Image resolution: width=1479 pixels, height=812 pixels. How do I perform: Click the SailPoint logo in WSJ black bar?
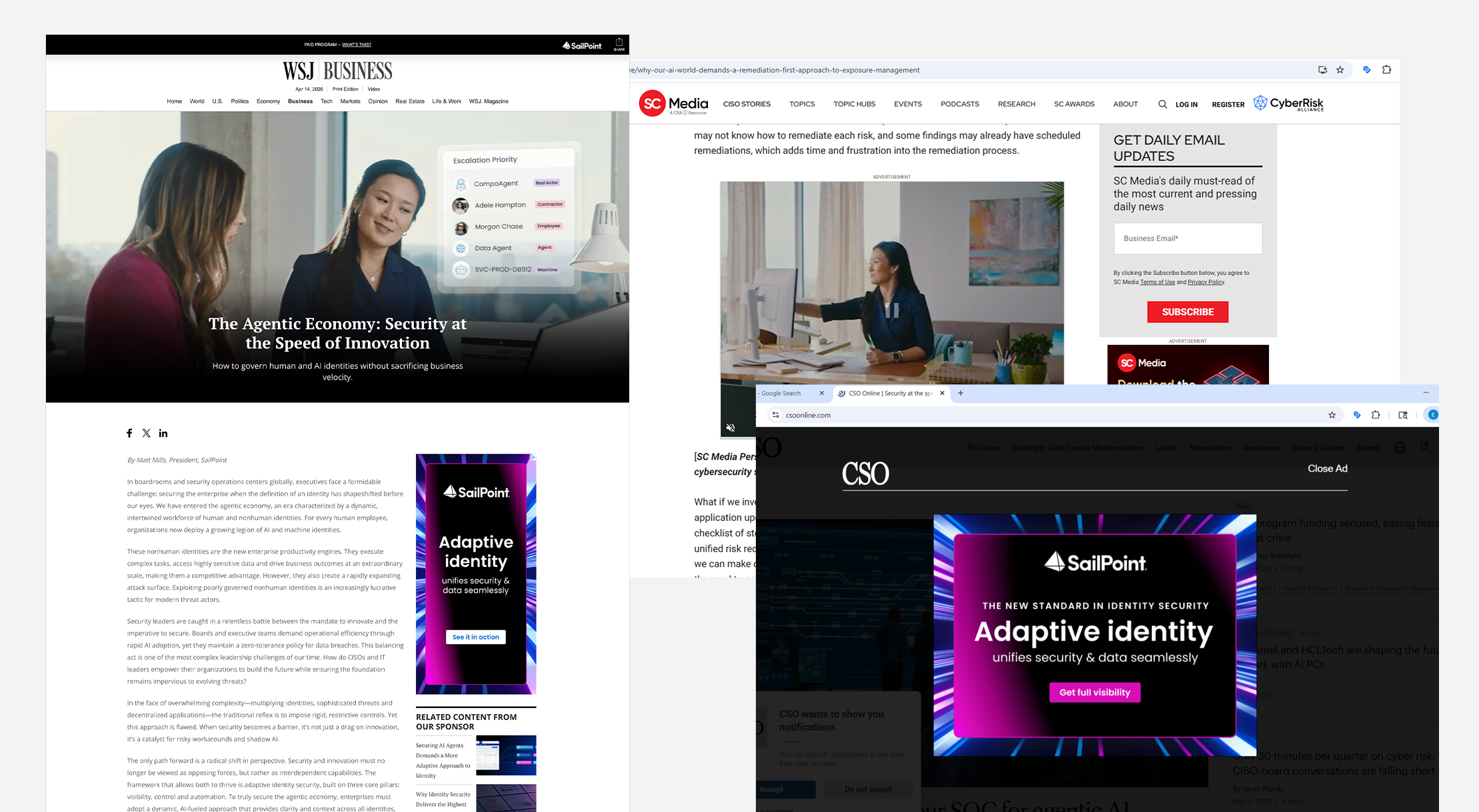click(582, 45)
